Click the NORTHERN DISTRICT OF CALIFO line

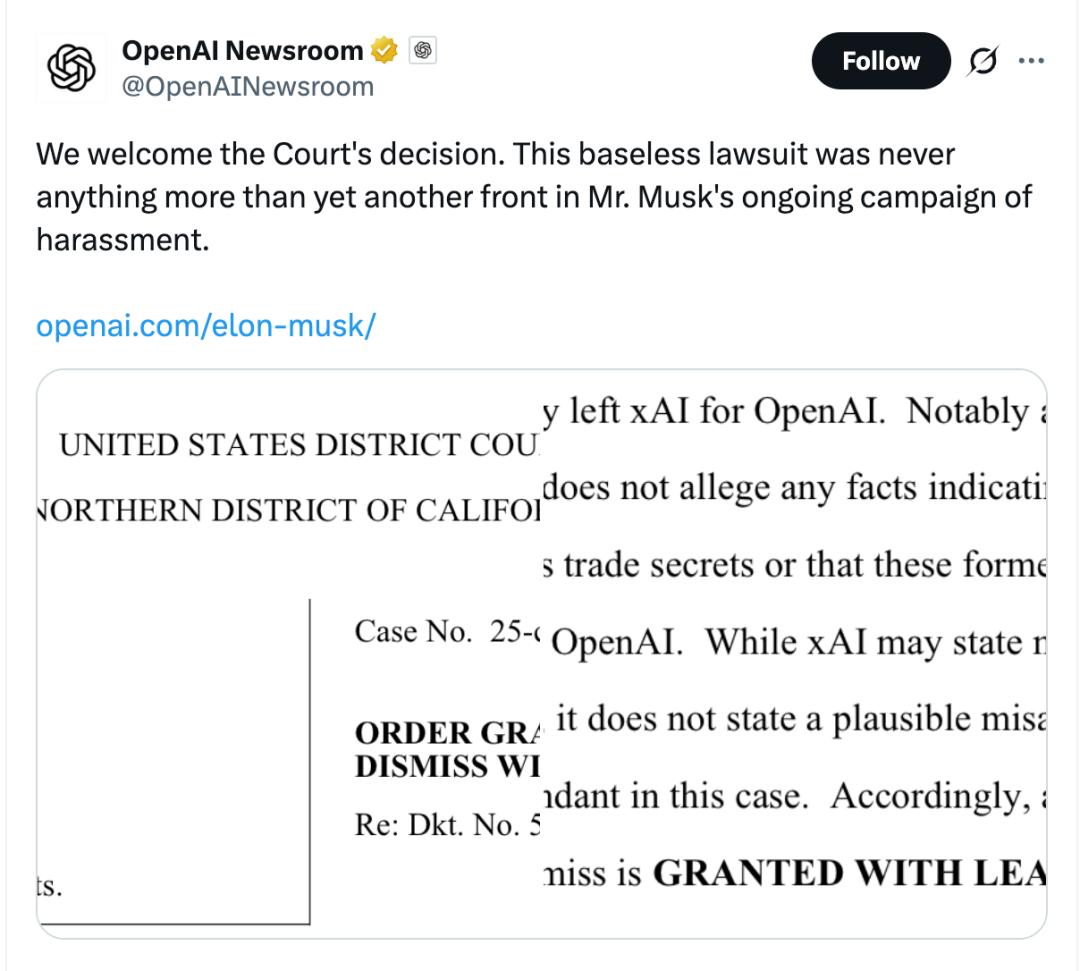(x=289, y=510)
